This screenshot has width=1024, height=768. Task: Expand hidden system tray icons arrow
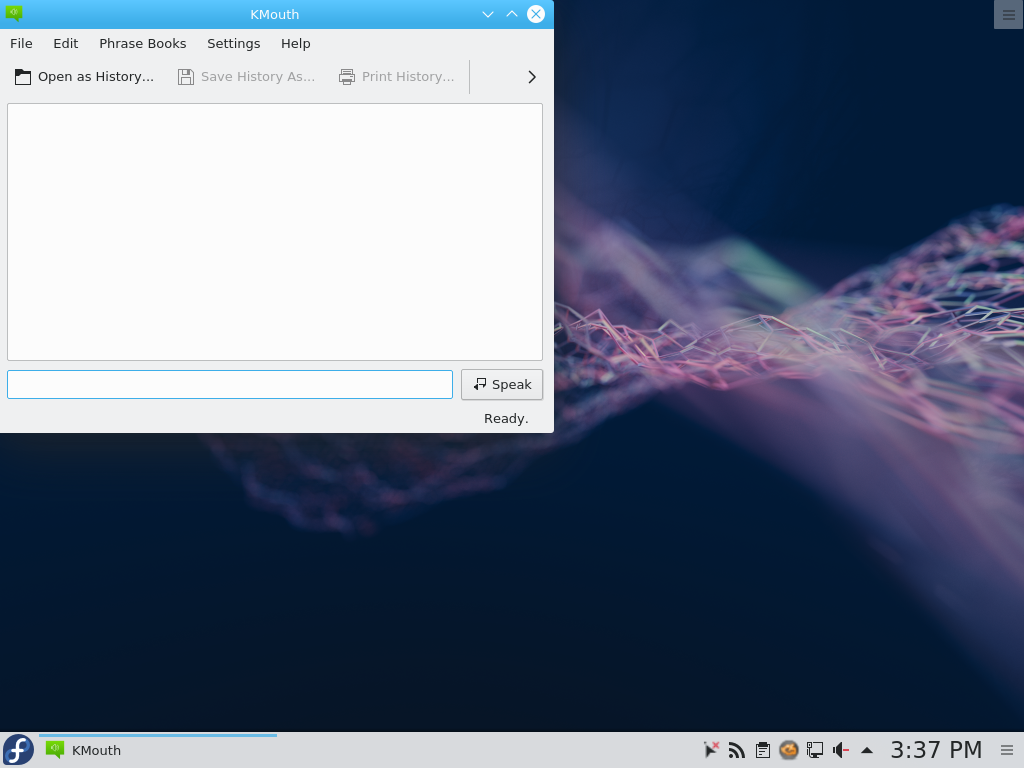867,750
